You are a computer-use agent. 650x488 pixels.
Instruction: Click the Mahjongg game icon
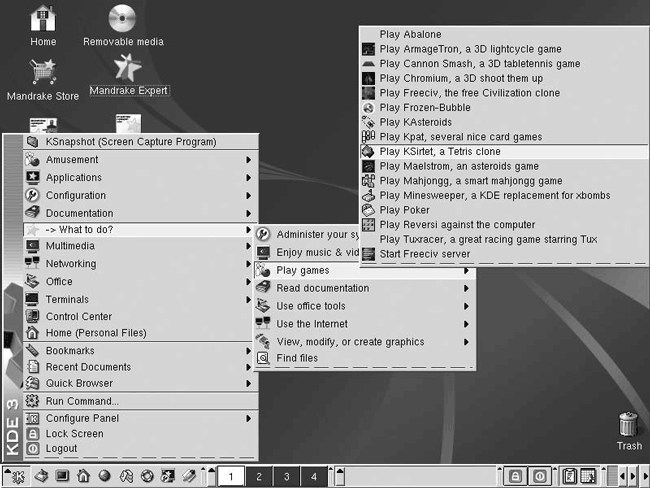[368, 181]
